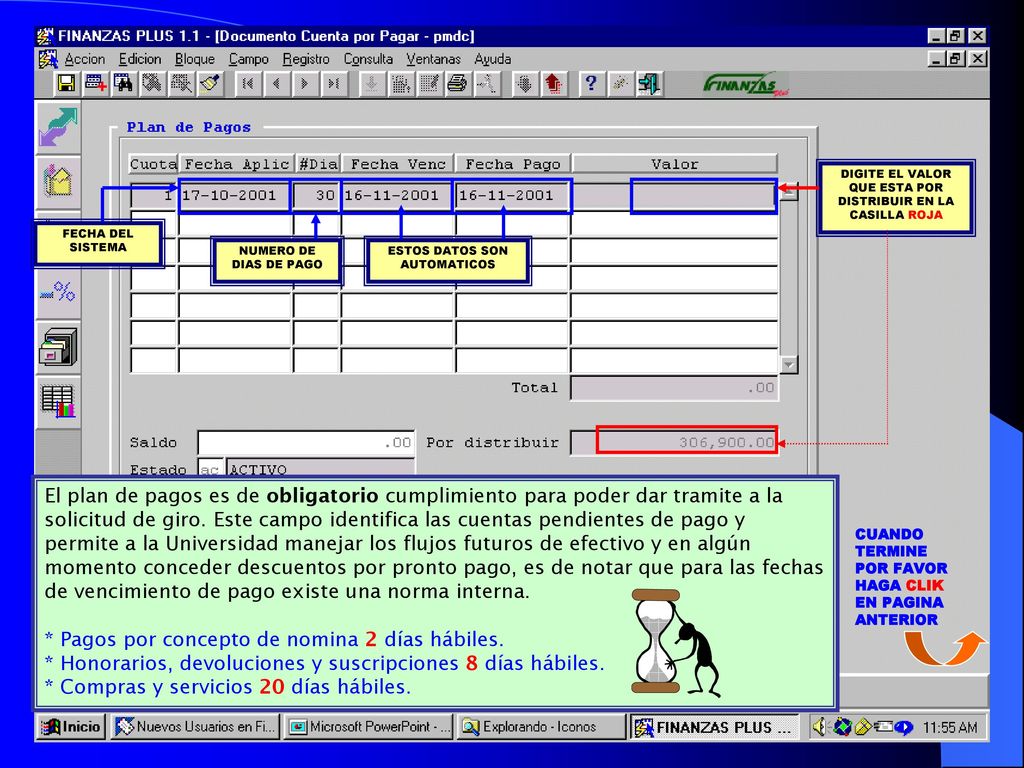The image size is (1024, 768).
Task: Open the Accion menu
Action: (84, 59)
